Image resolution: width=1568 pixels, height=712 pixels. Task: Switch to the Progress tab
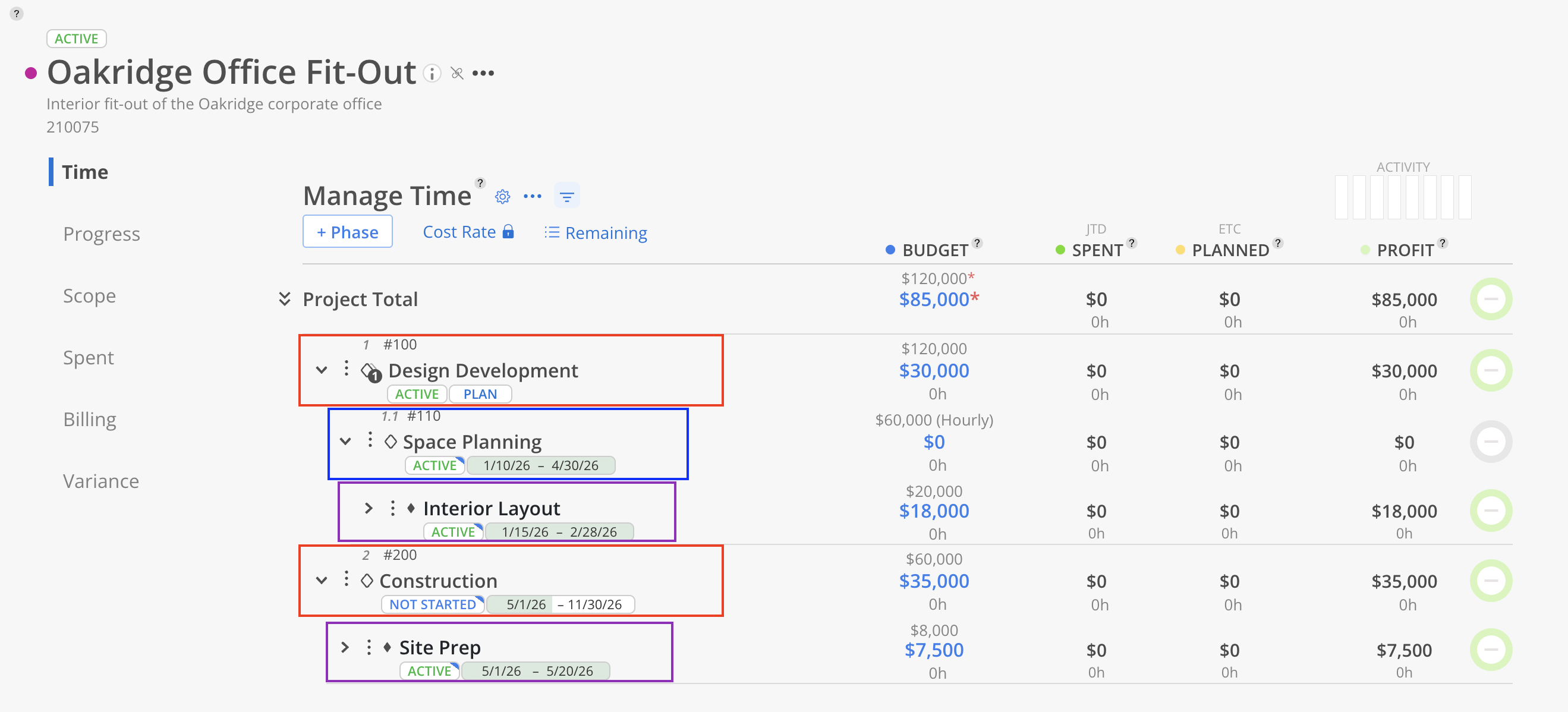(102, 234)
